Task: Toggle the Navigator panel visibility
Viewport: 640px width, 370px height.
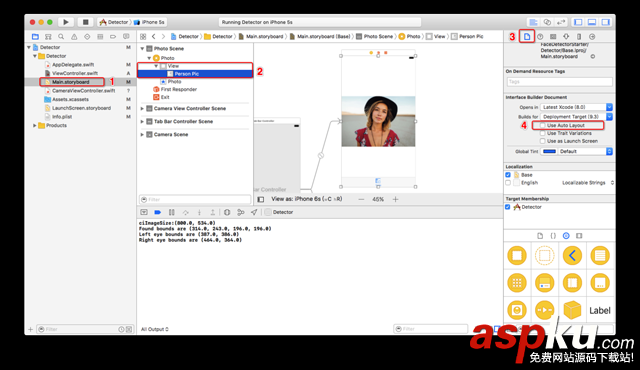Action: (578, 22)
